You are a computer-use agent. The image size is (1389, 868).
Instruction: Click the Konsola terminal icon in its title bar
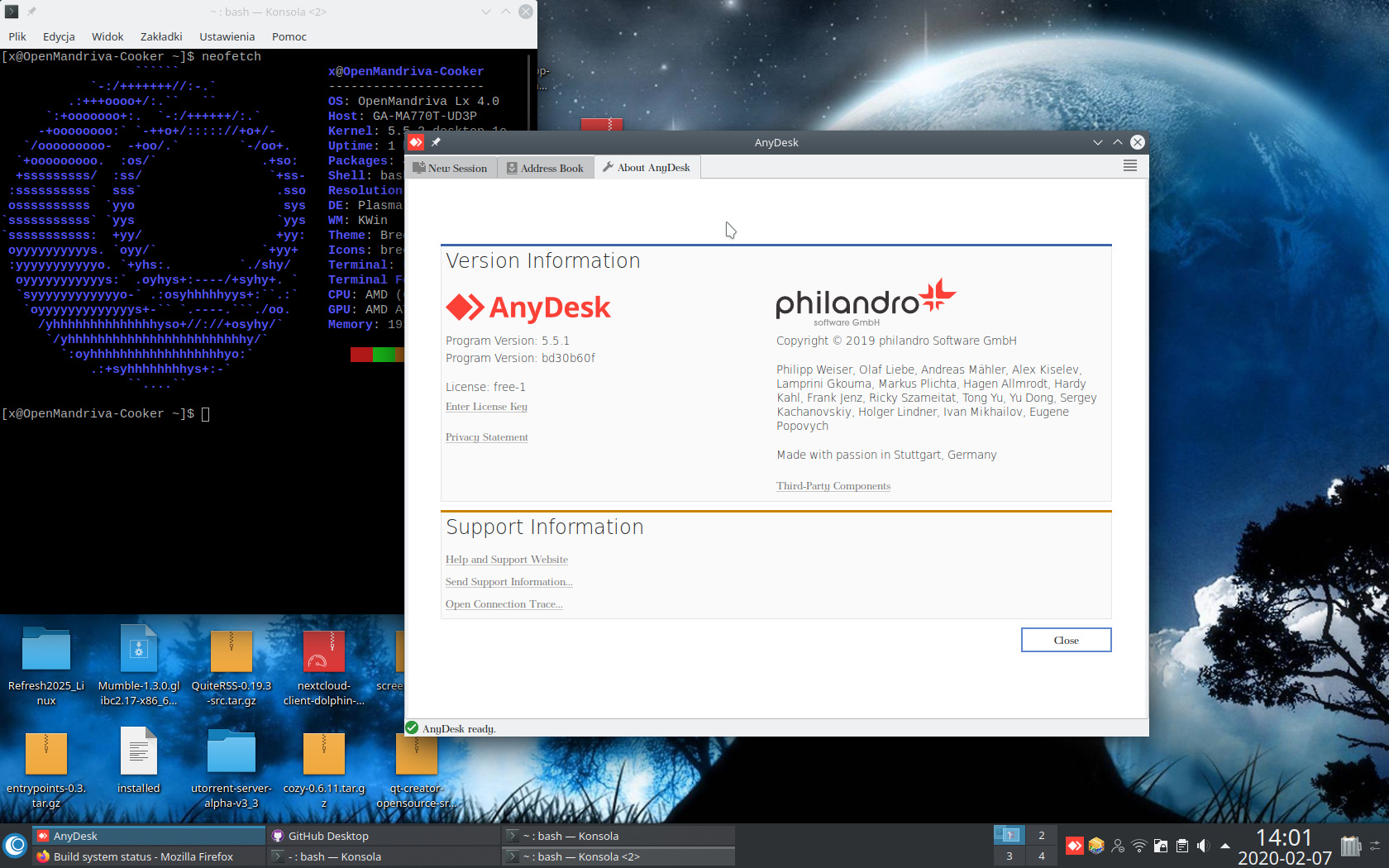click(12, 12)
